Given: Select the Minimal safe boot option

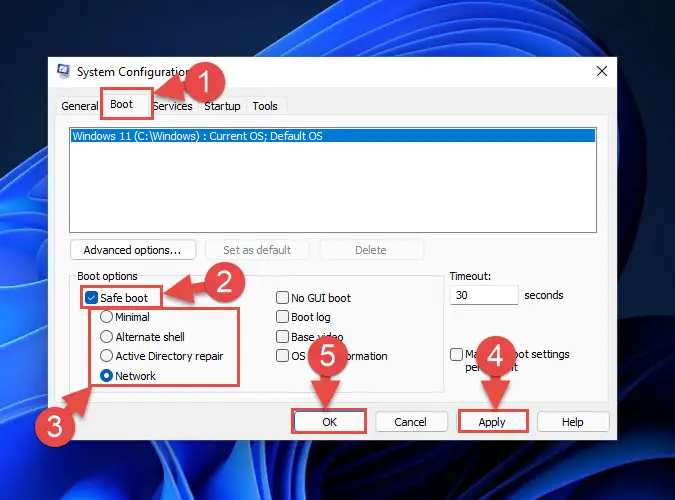Looking at the screenshot, I should (106, 317).
